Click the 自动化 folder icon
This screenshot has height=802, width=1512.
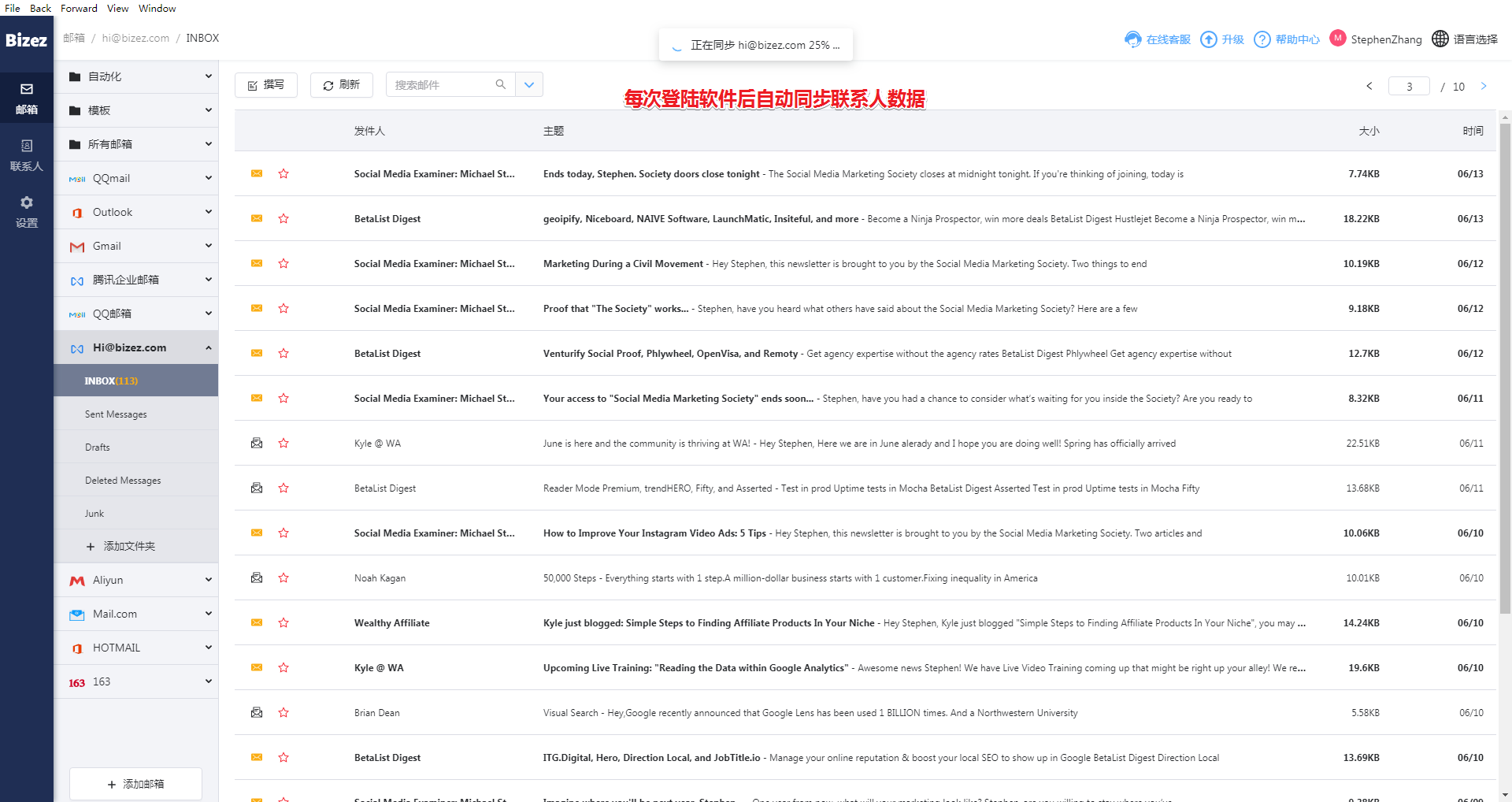click(75, 76)
